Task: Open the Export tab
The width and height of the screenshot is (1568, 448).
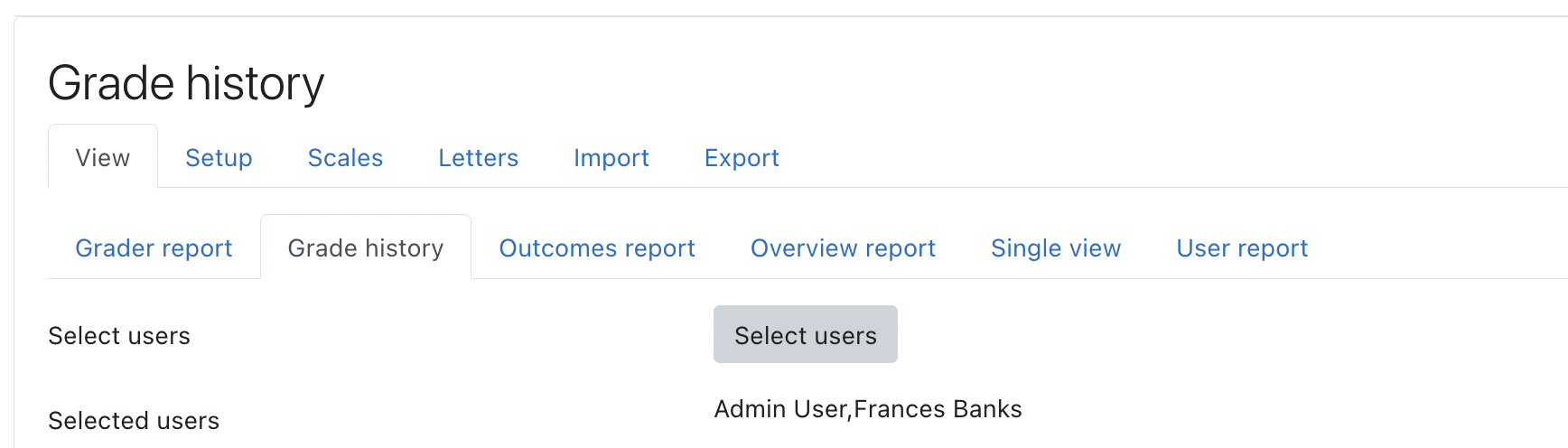Action: (742, 157)
